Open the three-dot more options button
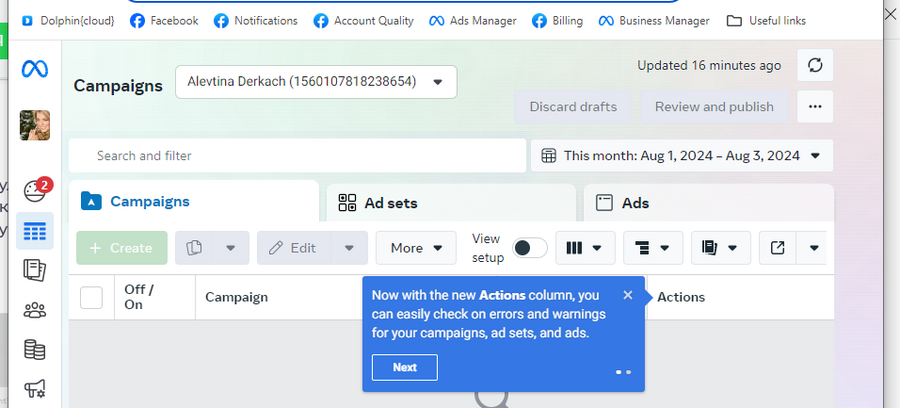 815,107
